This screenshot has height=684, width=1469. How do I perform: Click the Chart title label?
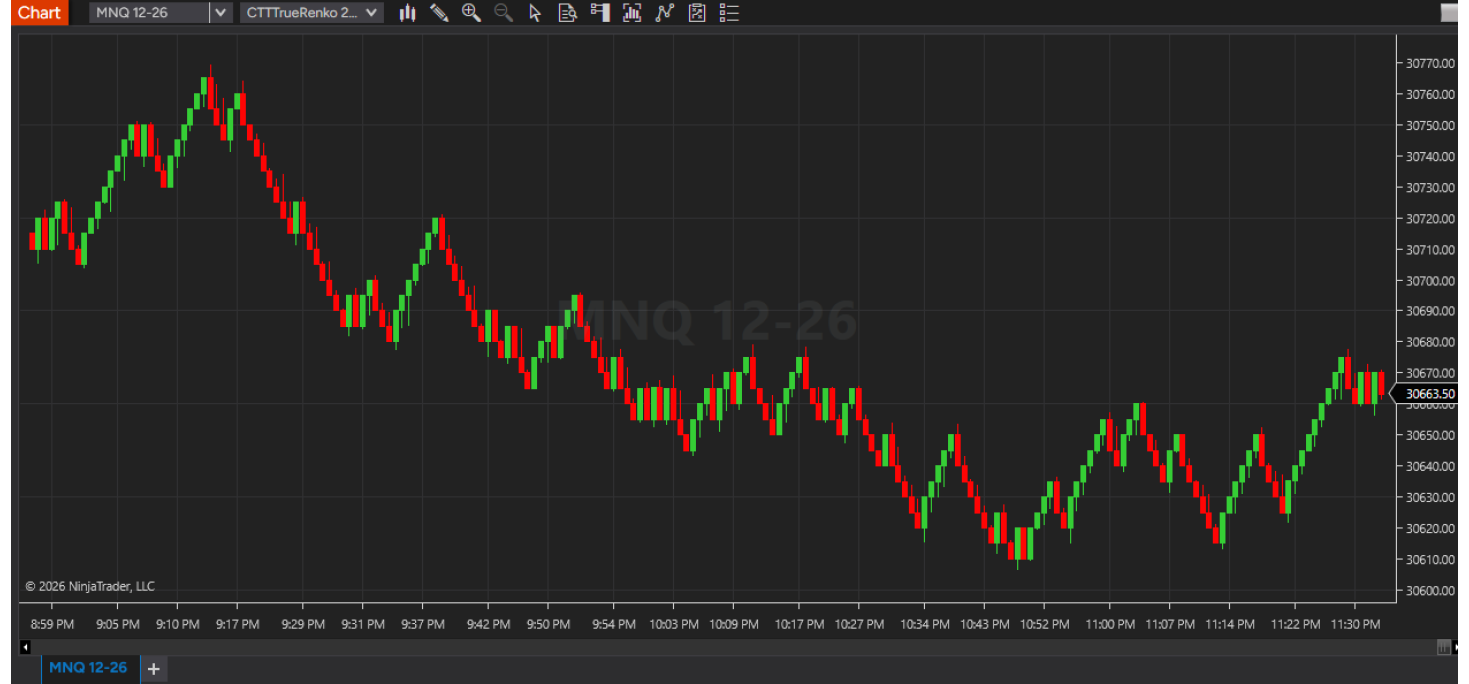[39, 13]
